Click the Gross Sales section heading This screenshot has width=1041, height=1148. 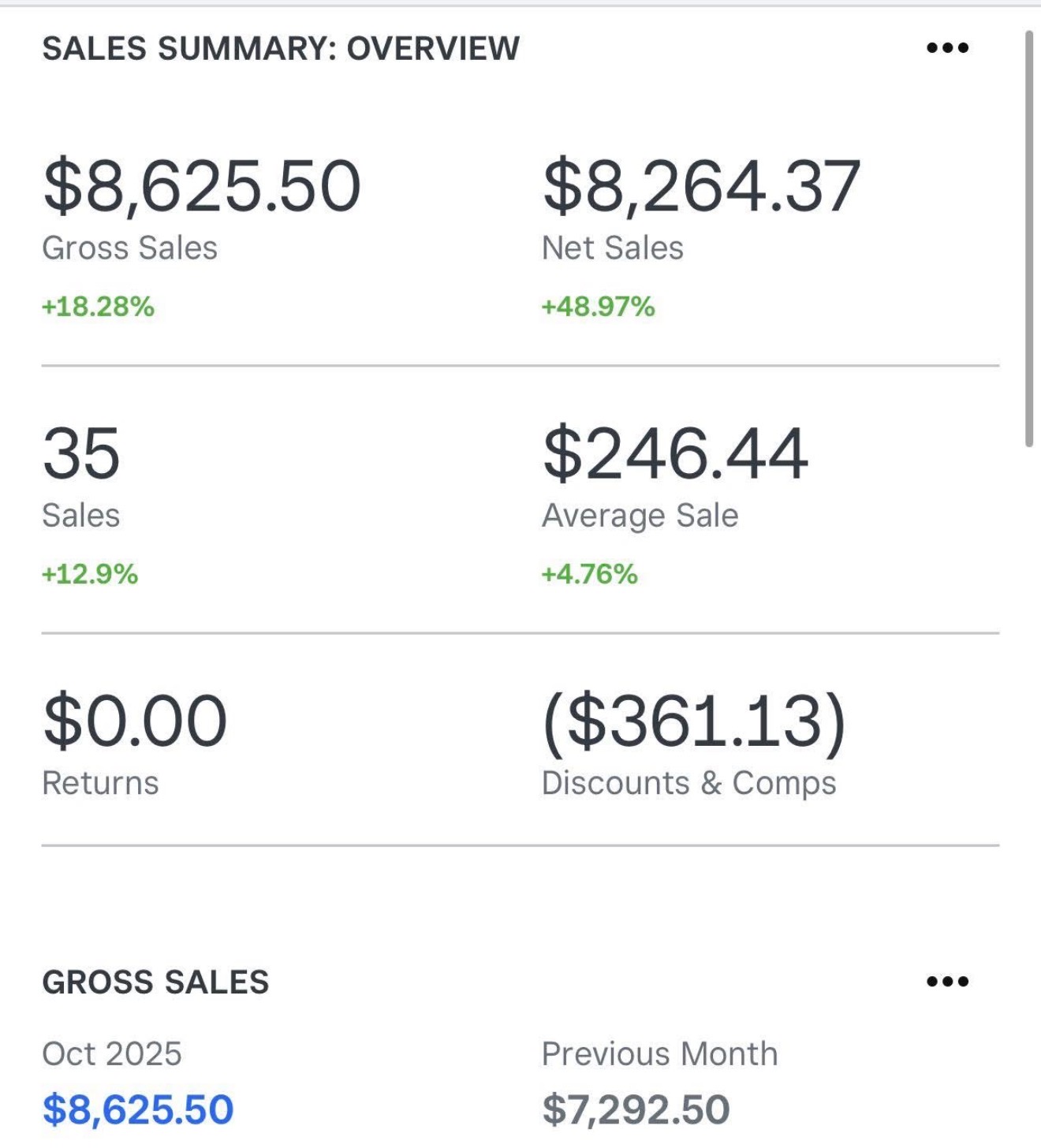[x=155, y=982]
